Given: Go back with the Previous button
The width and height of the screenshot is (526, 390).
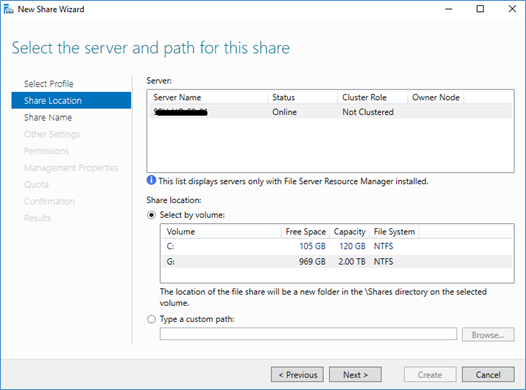Looking at the screenshot, I should (297, 374).
